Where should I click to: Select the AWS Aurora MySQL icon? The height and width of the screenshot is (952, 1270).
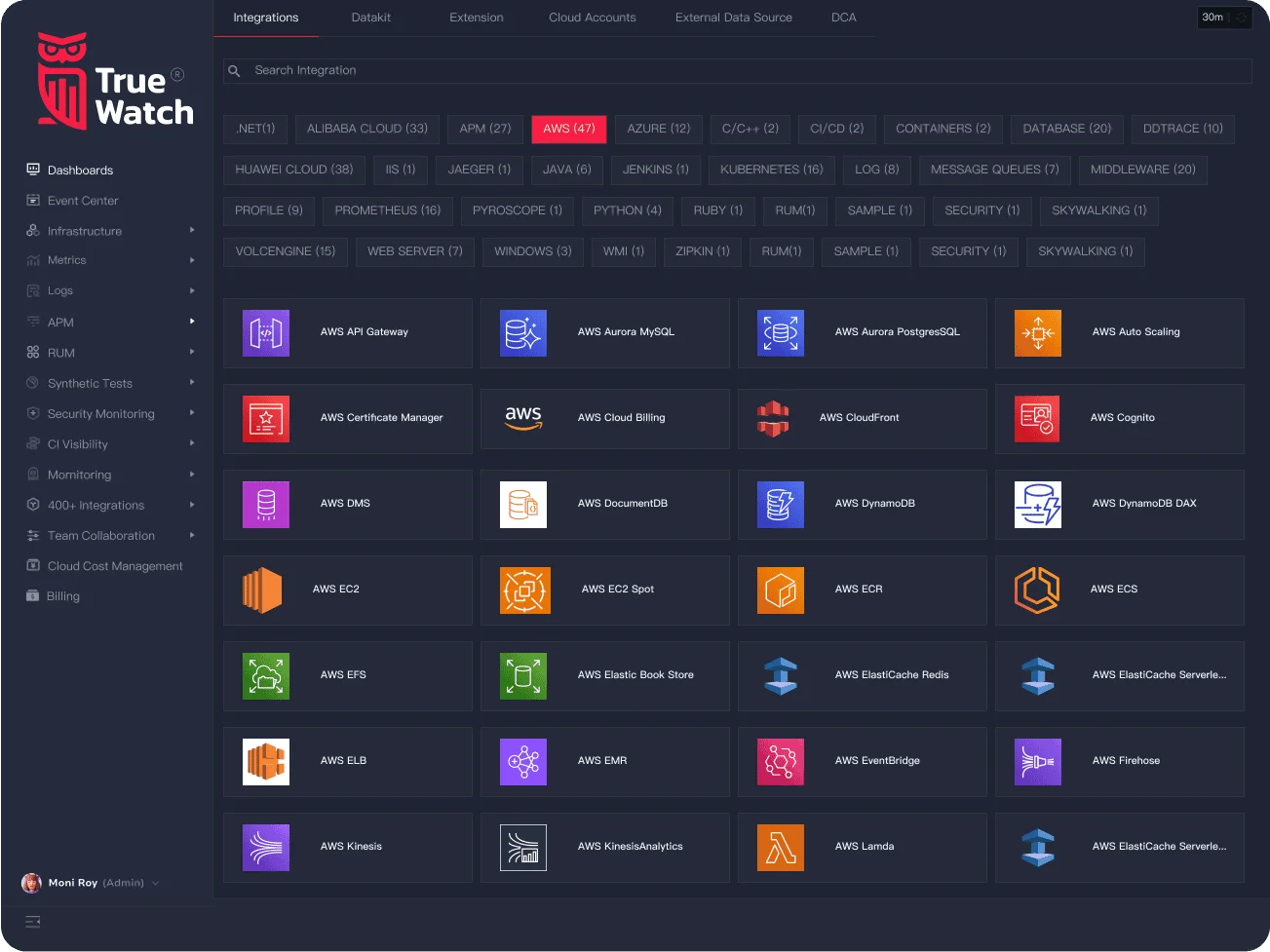(x=523, y=333)
